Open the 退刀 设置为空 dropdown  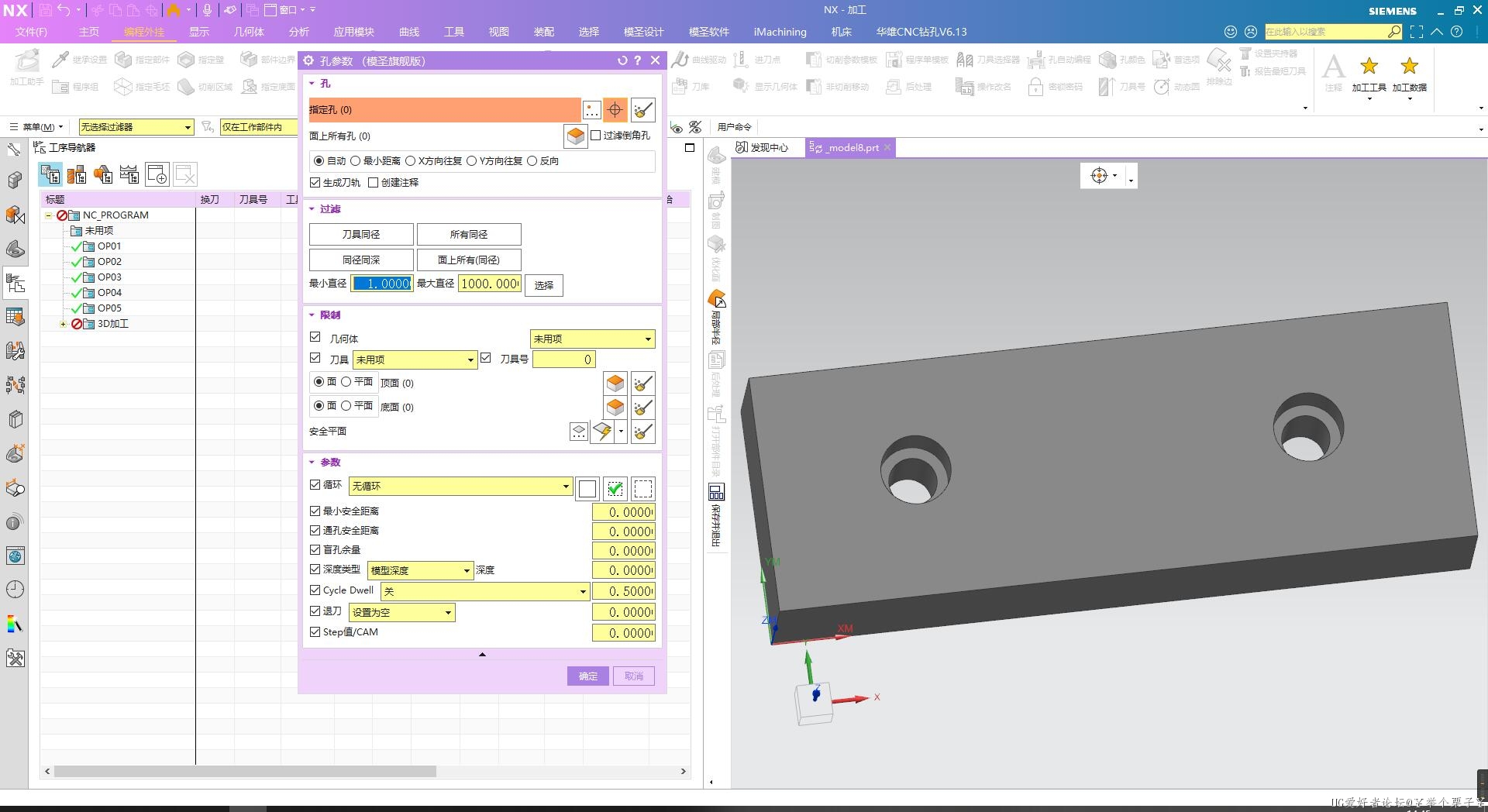click(x=401, y=613)
